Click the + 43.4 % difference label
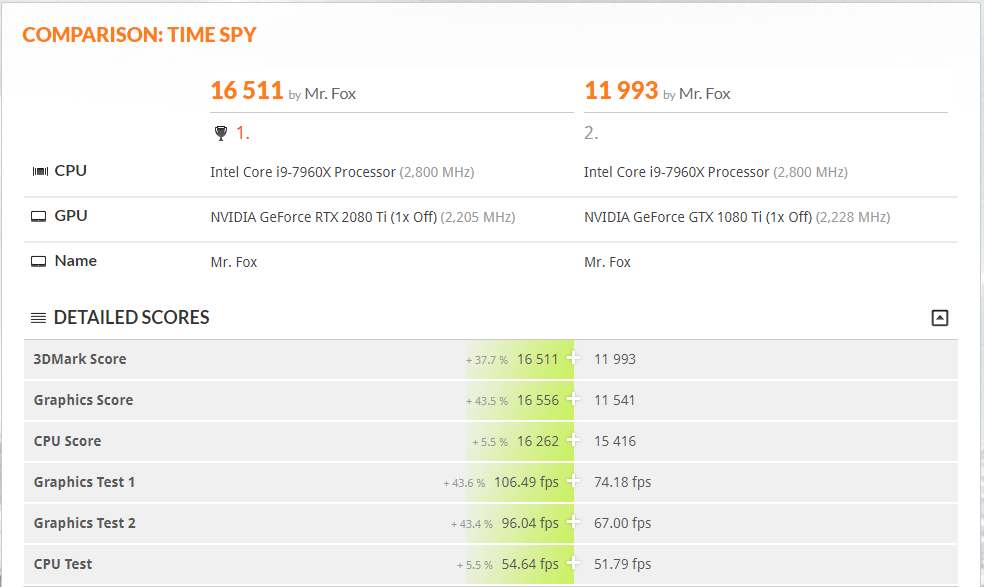Image resolution: width=984 pixels, height=587 pixels. pyautogui.click(x=471, y=524)
